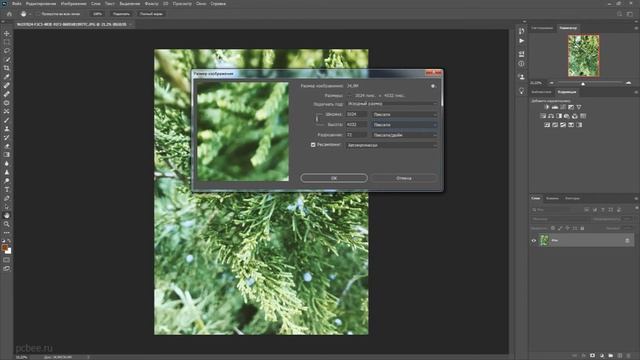Open the Height units dropdown
The width and height of the screenshot is (640, 360).
[x=404, y=125]
